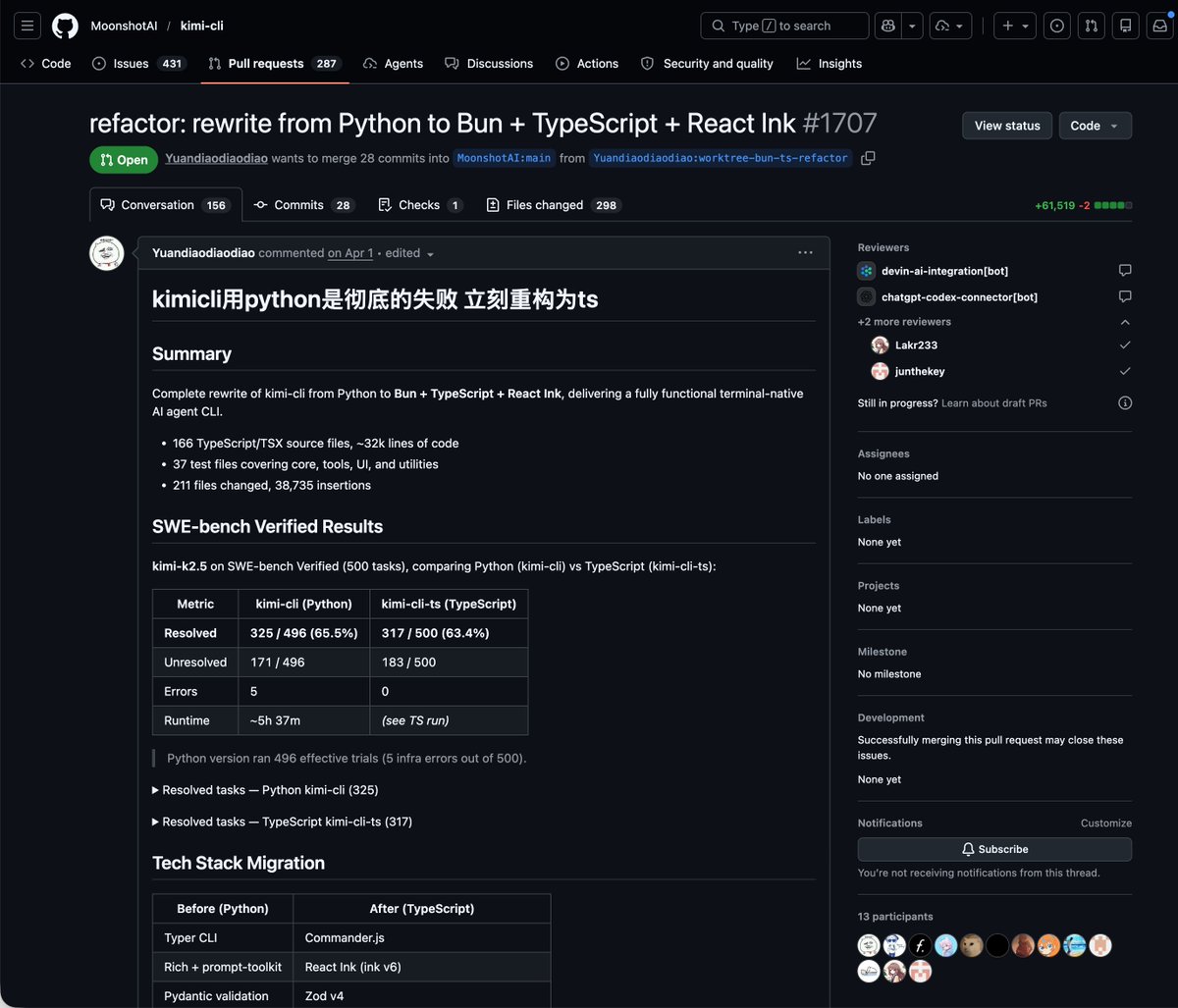1178x1008 pixels.
Task: Click the GitHub logo icon
Action: (65, 26)
